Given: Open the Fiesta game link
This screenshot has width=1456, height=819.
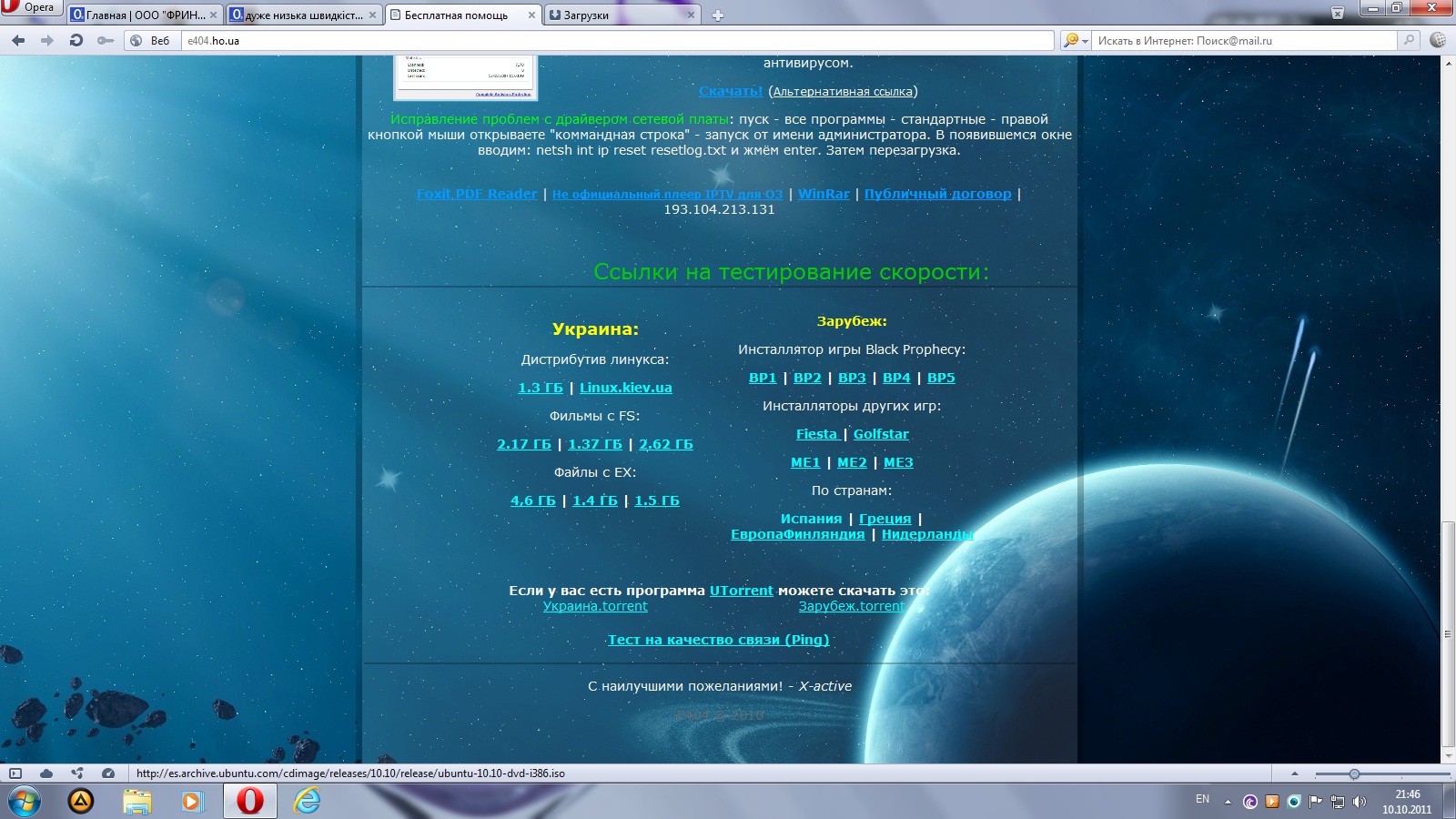Looking at the screenshot, I should click(x=816, y=434).
